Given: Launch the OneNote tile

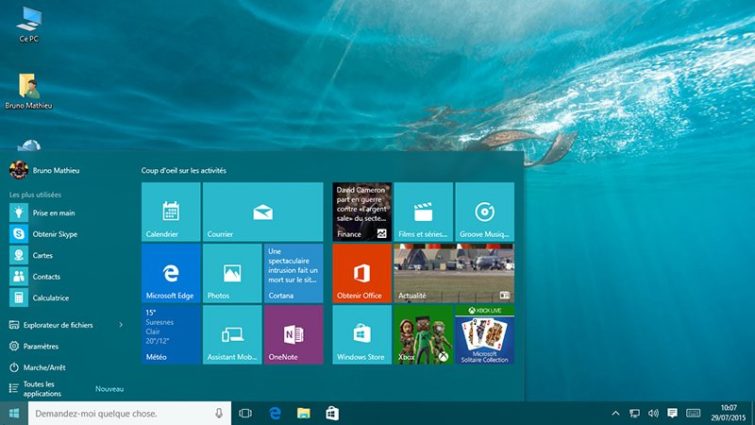Looking at the screenshot, I should (293, 335).
